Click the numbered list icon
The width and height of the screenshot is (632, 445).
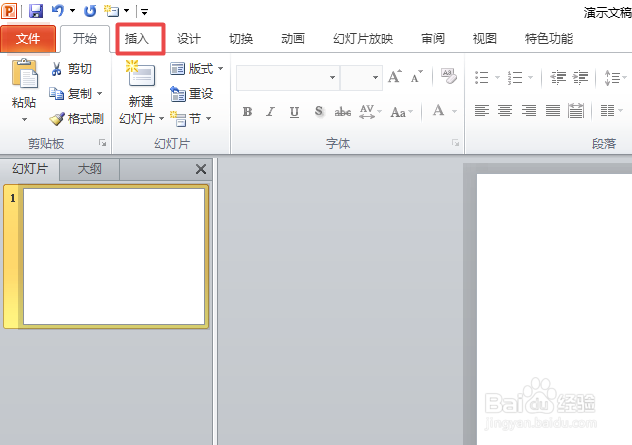(515, 77)
